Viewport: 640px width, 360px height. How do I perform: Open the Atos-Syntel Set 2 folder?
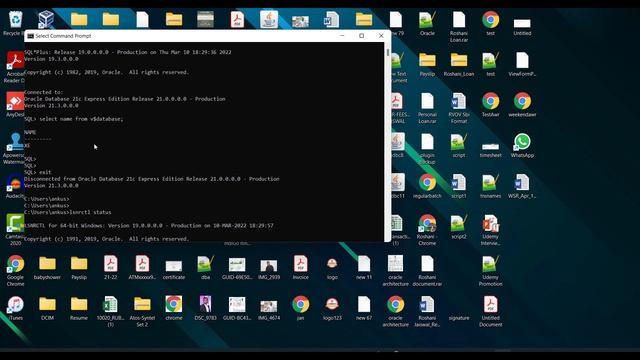tap(142, 311)
